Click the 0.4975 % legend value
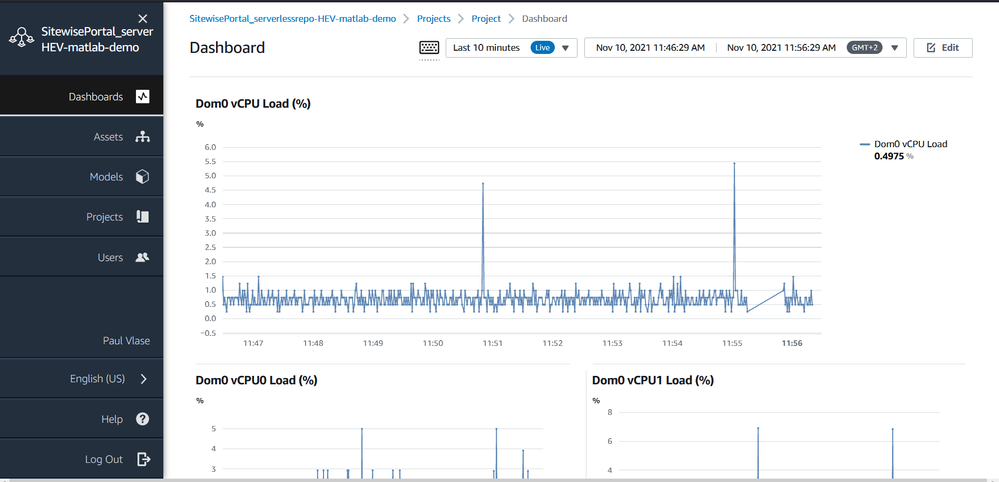 coord(894,155)
